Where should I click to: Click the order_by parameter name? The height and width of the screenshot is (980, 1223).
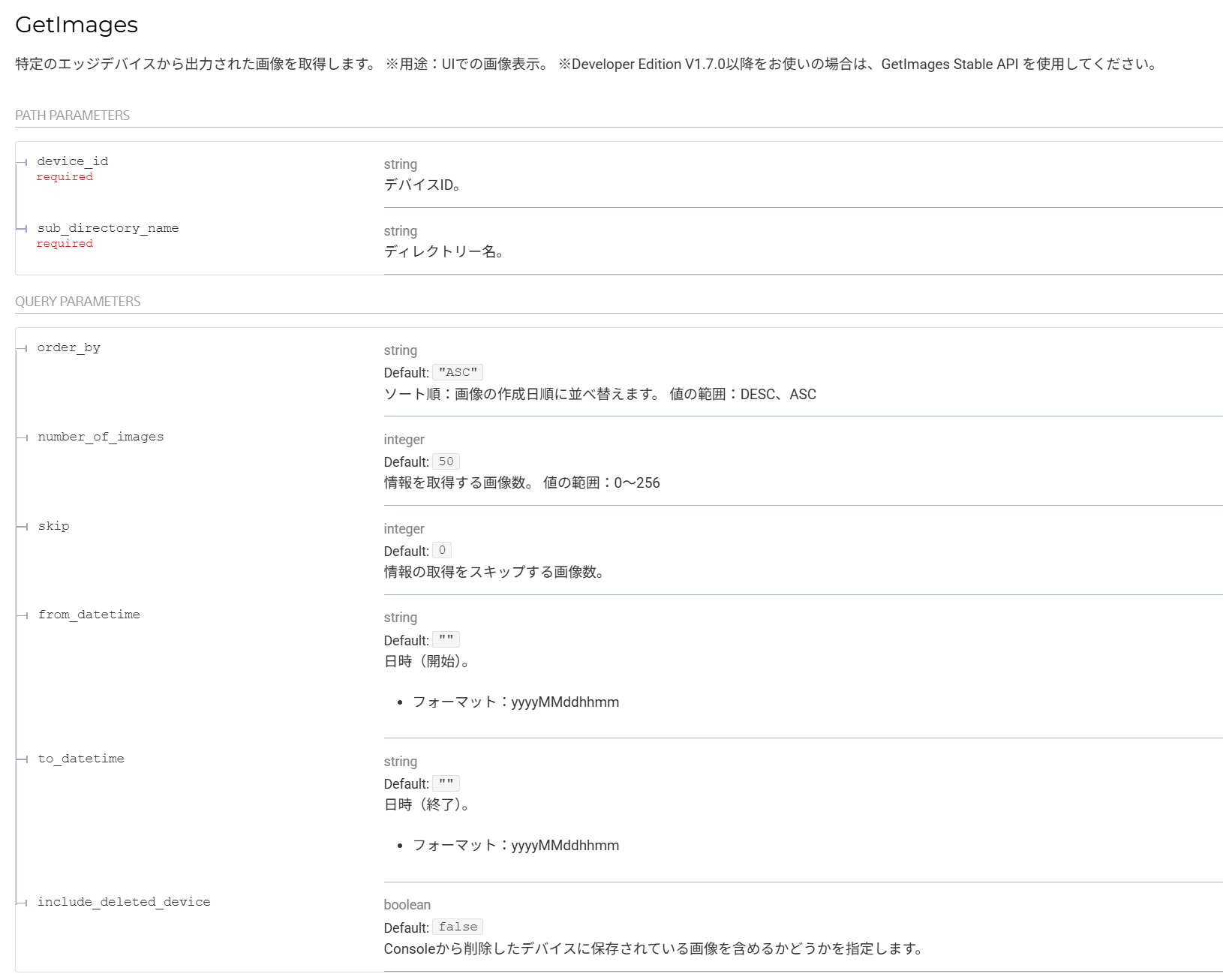[x=69, y=347]
